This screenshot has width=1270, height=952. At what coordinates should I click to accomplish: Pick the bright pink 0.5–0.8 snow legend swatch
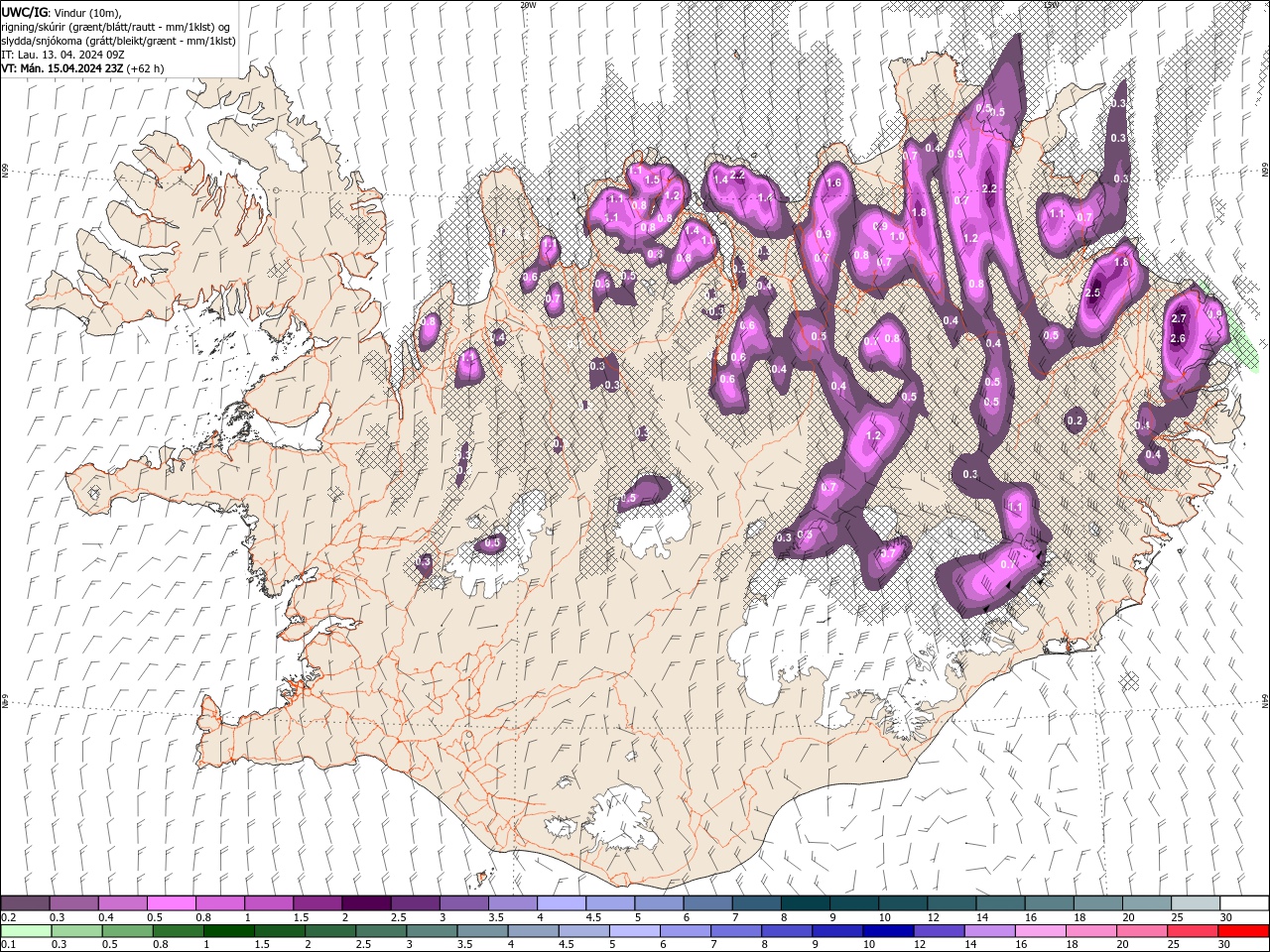coord(171,903)
